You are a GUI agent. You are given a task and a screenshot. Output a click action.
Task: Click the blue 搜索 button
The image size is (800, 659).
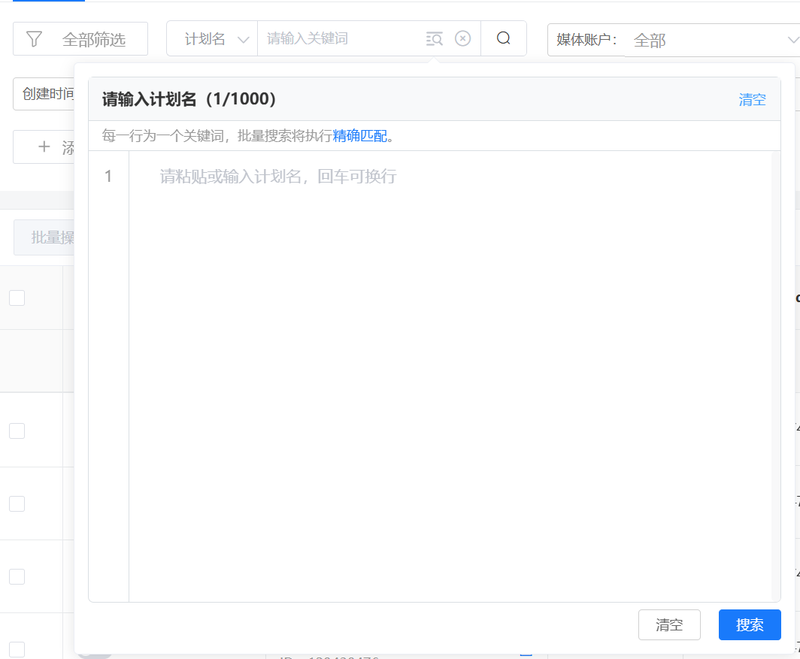coord(749,625)
